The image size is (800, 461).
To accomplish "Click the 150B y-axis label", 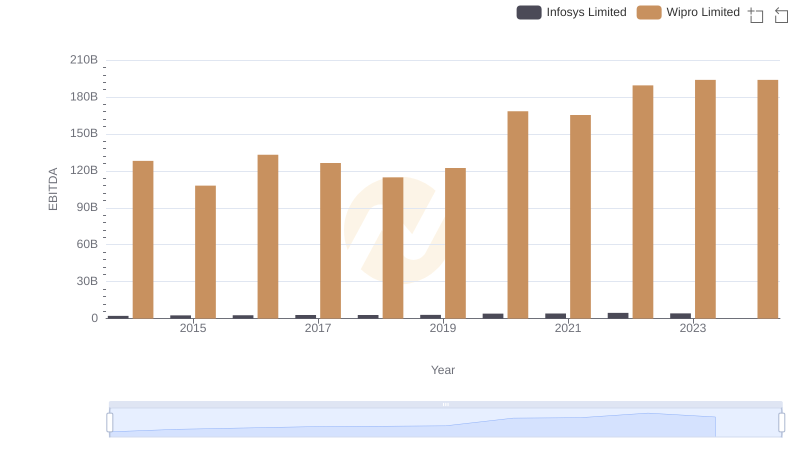I will click(x=84, y=134).
